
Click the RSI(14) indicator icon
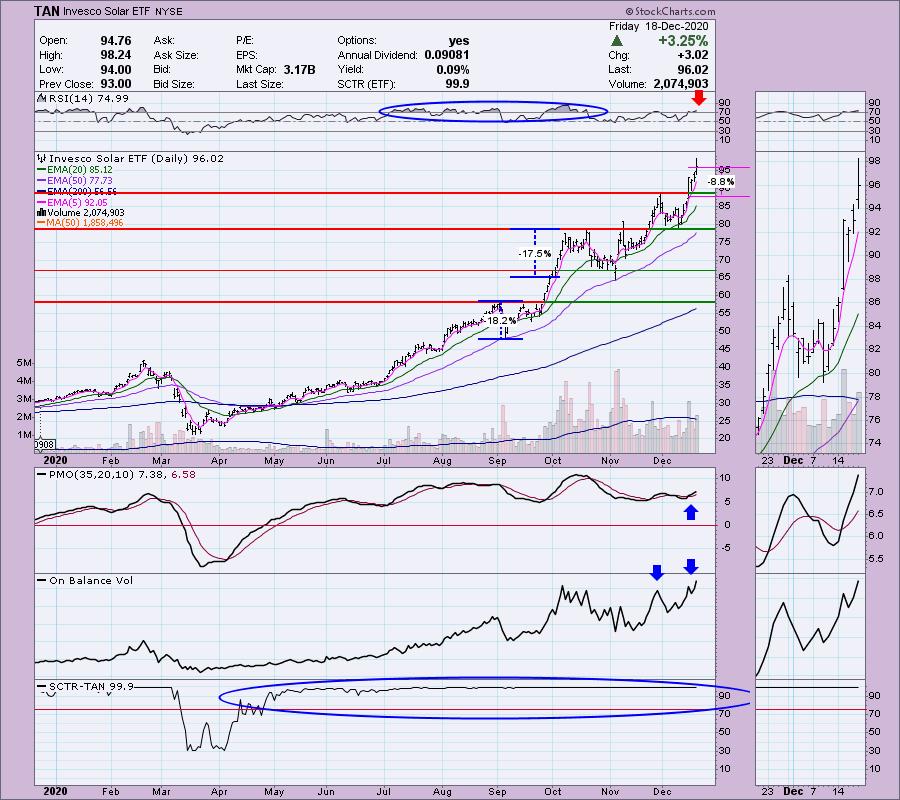tap(39, 98)
